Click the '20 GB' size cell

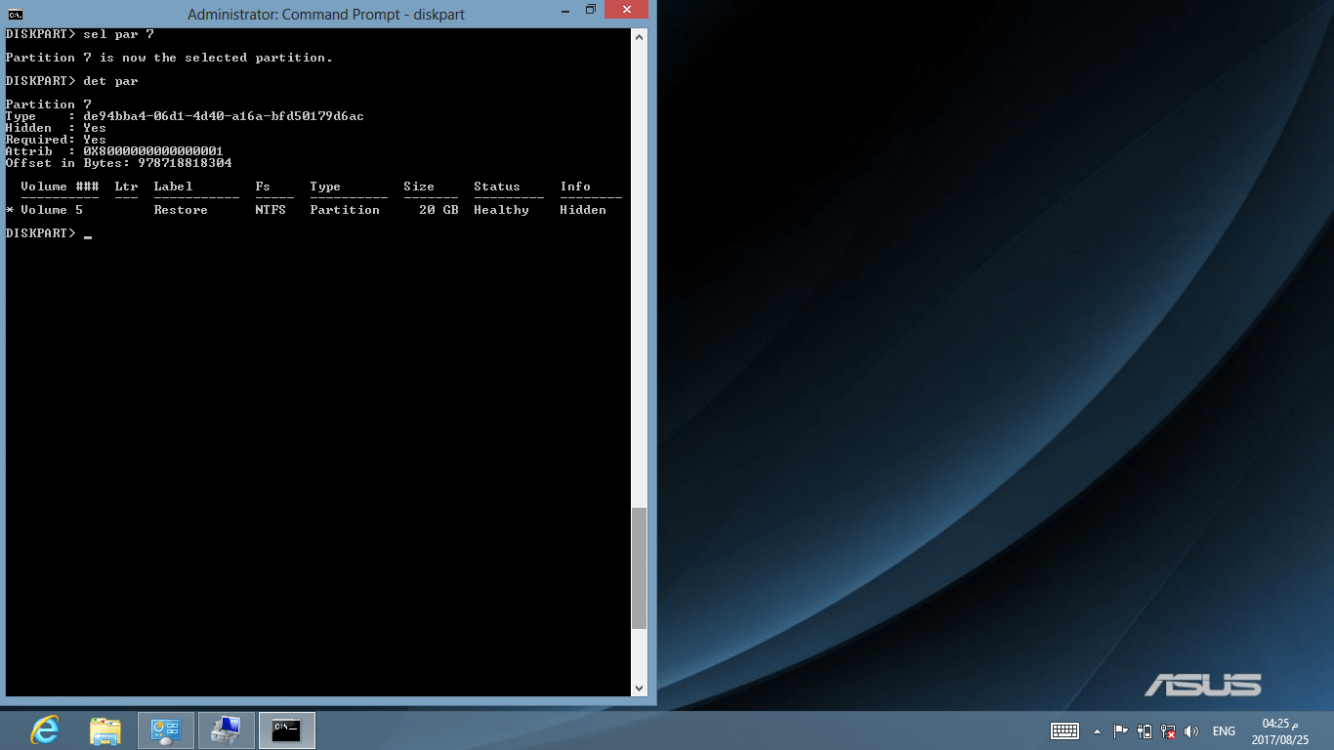439,210
